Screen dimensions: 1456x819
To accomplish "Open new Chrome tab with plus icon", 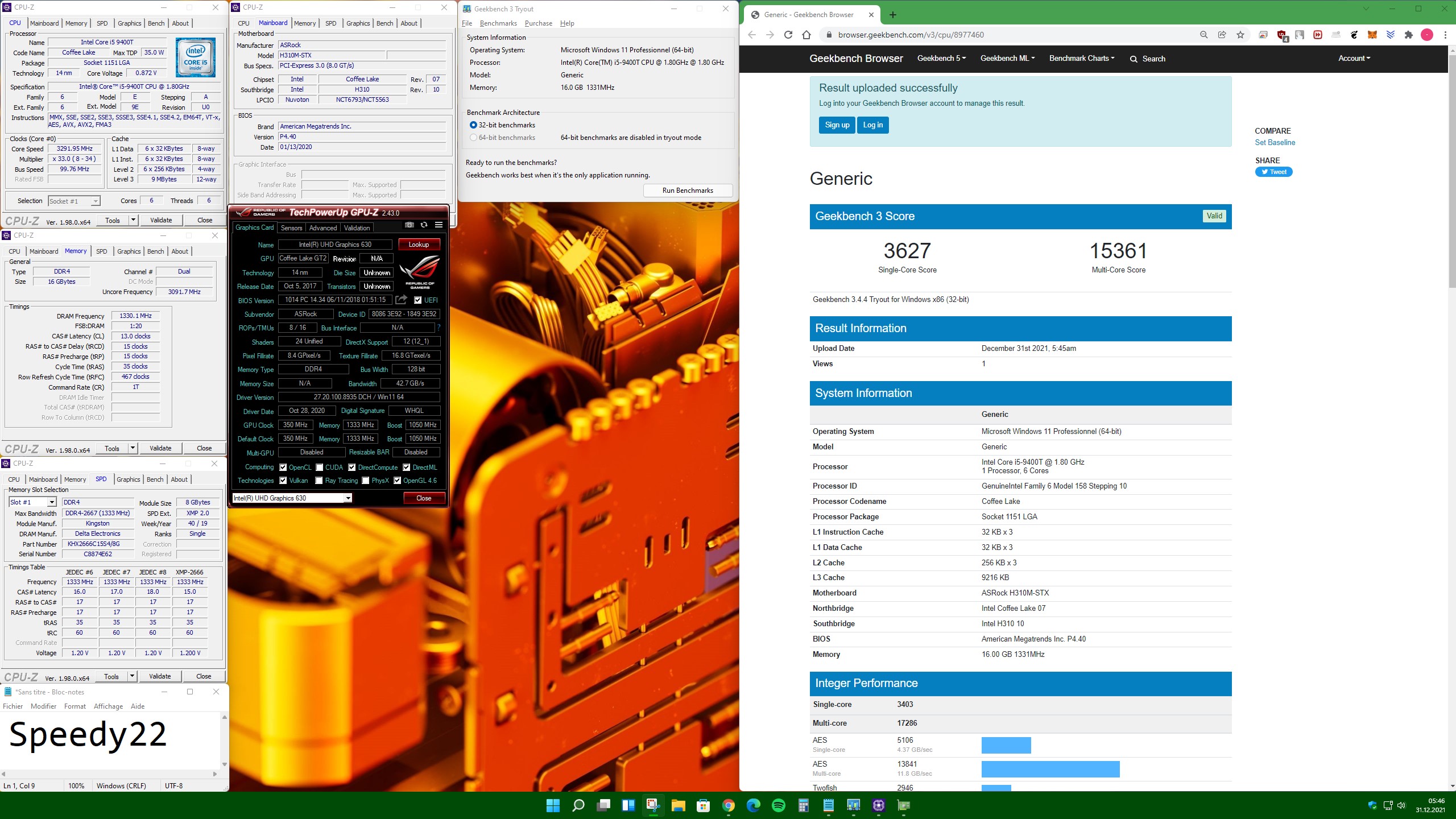I will pos(892,15).
